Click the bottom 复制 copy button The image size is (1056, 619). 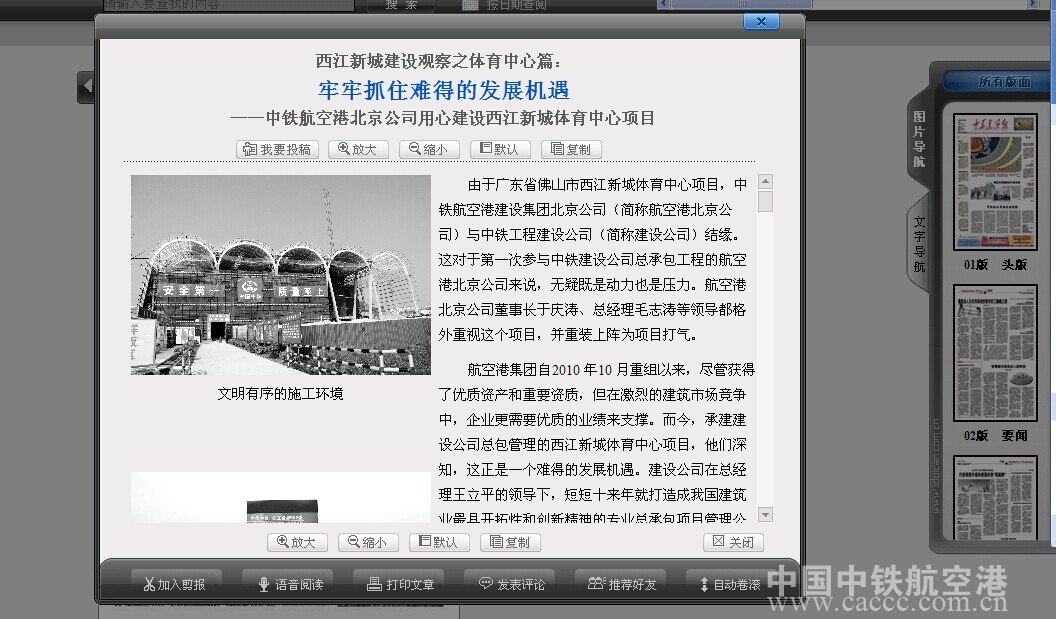tap(510, 542)
